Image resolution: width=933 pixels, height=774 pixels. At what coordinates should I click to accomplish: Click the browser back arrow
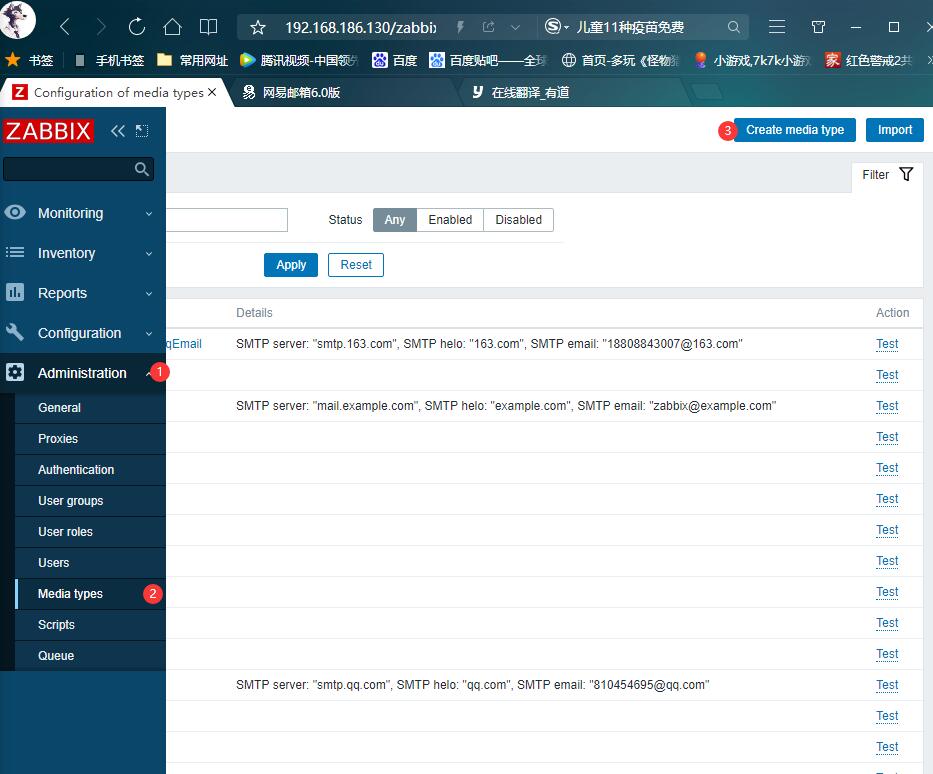(x=65, y=27)
